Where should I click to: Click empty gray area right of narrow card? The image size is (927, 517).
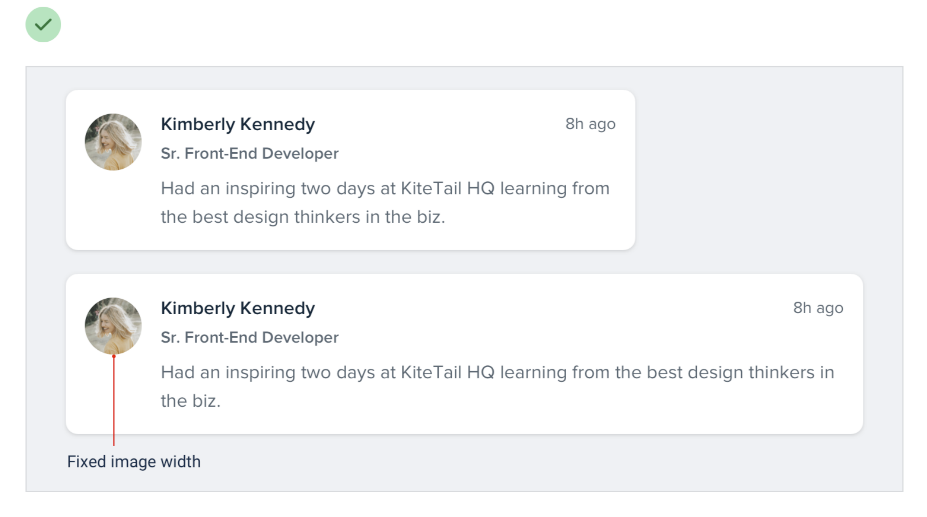coord(763,170)
